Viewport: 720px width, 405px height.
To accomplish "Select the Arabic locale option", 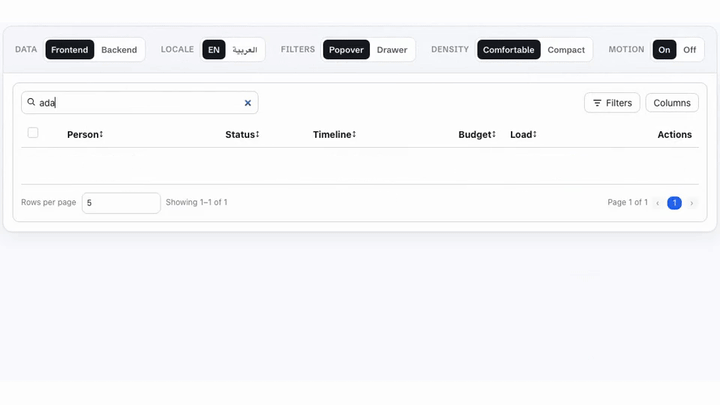I will click(245, 50).
